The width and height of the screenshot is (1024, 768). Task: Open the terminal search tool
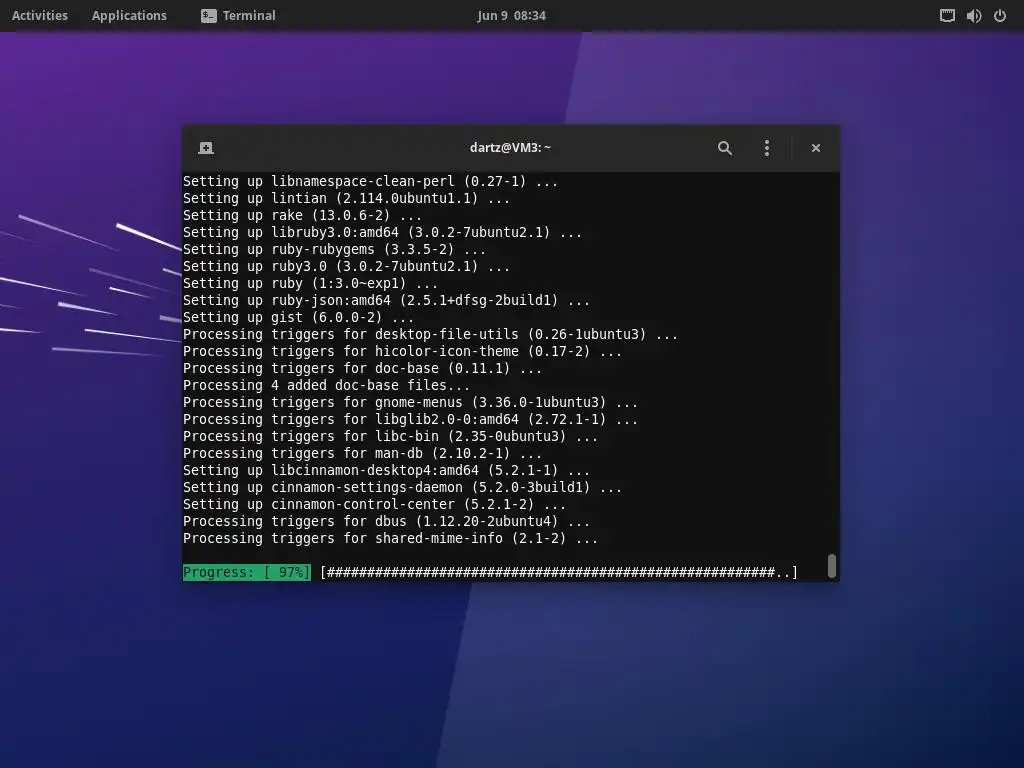tap(725, 148)
